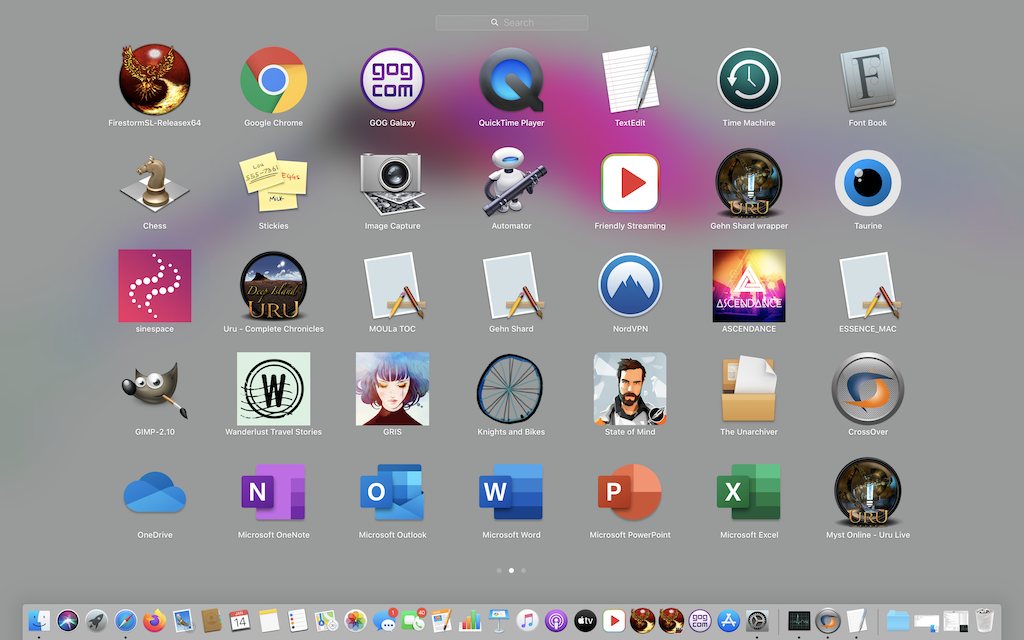Open State of Mind

pyautogui.click(x=630, y=389)
